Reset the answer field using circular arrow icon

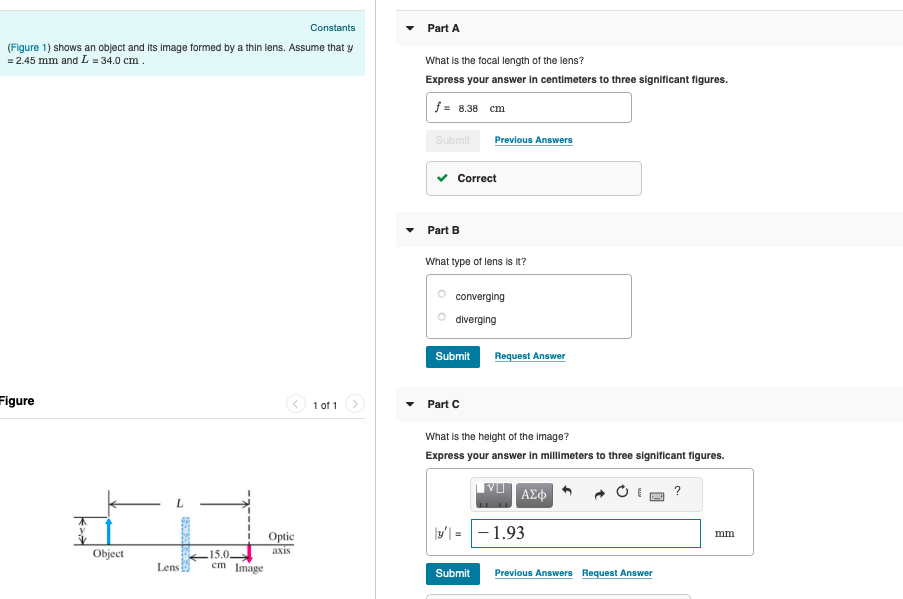[622, 492]
